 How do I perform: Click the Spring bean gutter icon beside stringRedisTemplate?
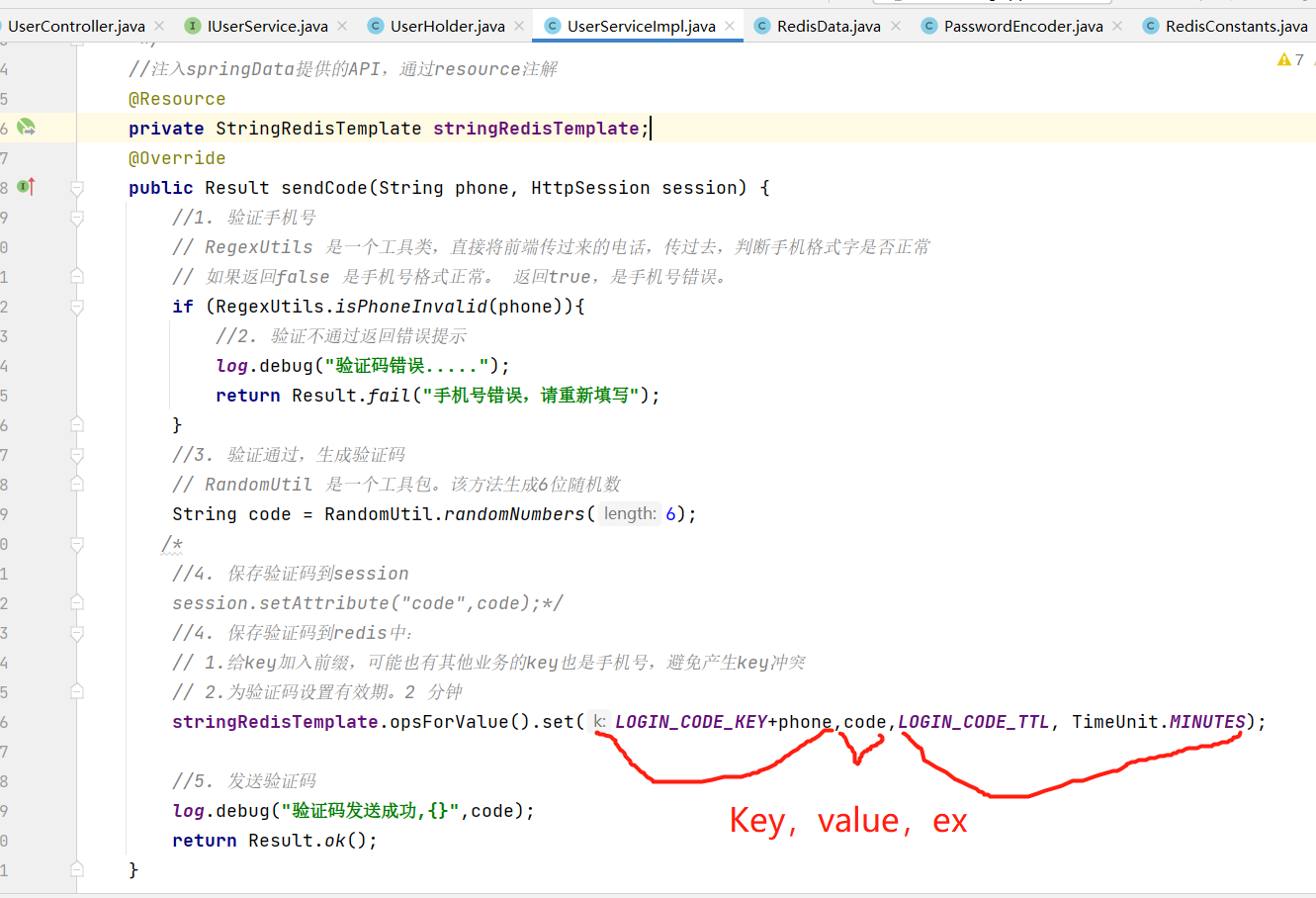click(27, 128)
